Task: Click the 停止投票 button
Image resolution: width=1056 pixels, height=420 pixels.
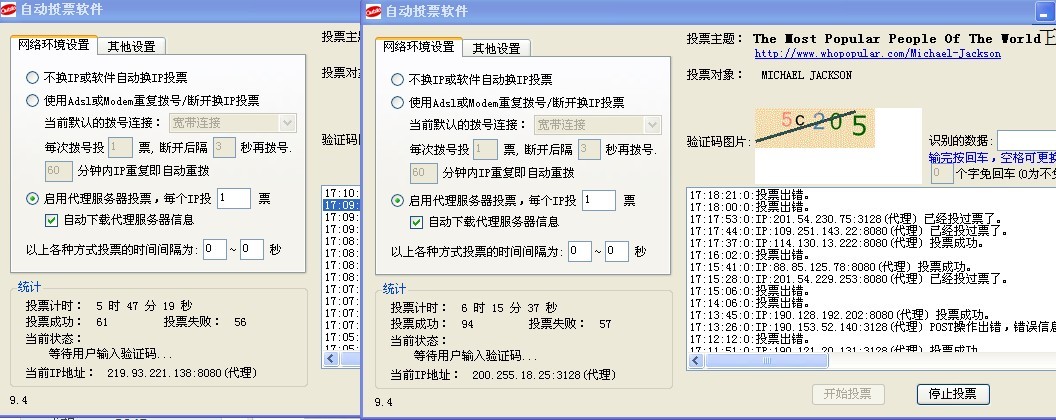Action: [x=953, y=394]
